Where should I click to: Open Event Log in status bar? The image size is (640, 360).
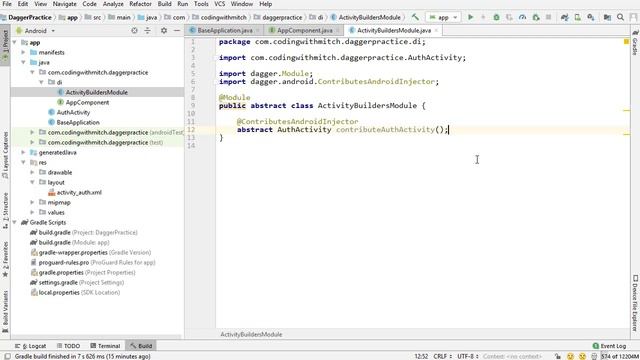pyautogui.click(x=609, y=346)
